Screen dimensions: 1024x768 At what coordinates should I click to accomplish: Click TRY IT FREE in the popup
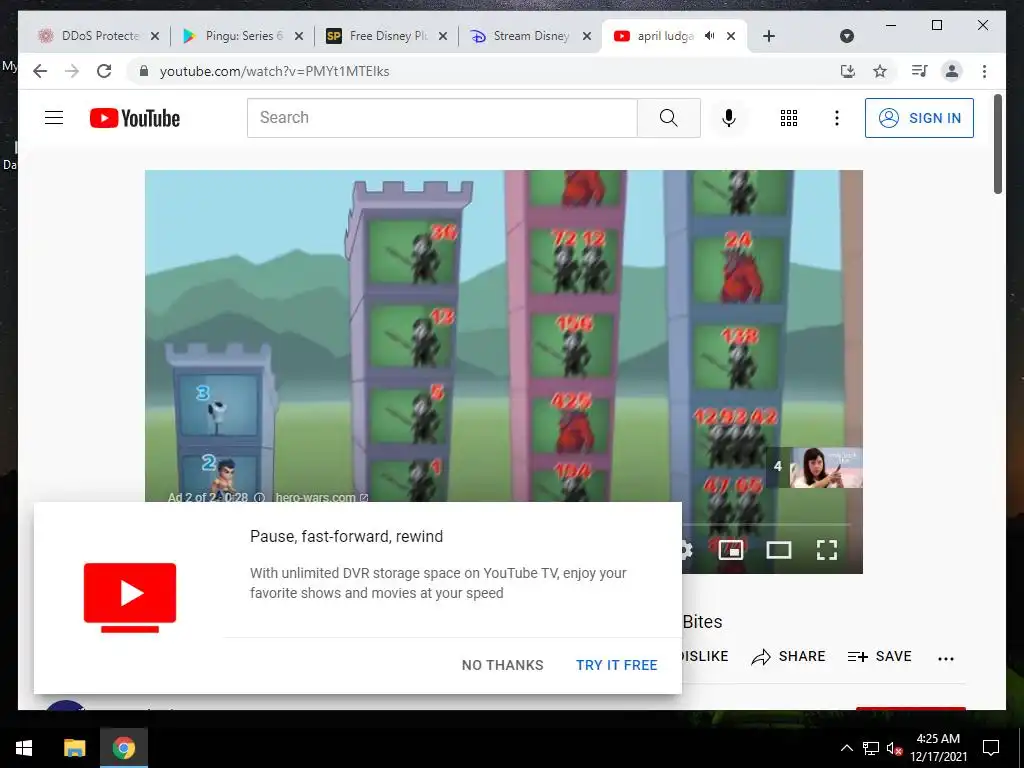[x=616, y=665]
